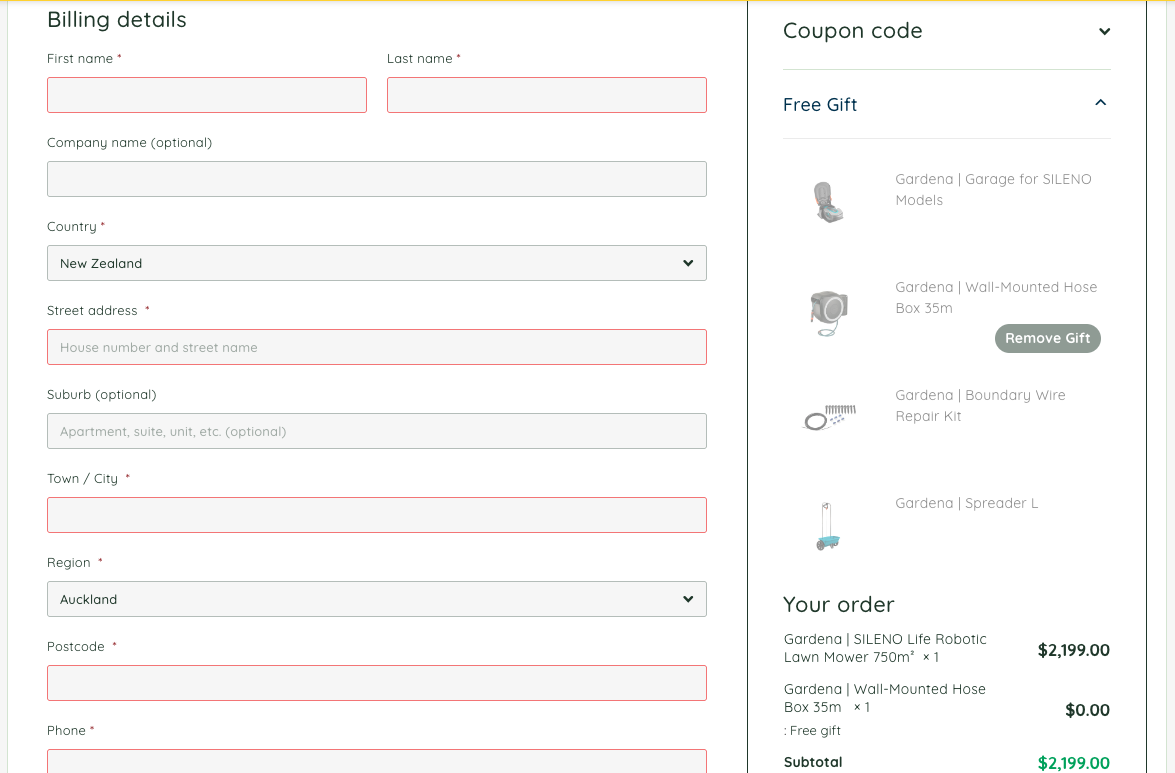The height and width of the screenshot is (773, 1175).
Task: Click the Town / City input
Action: tap(376, 515)
